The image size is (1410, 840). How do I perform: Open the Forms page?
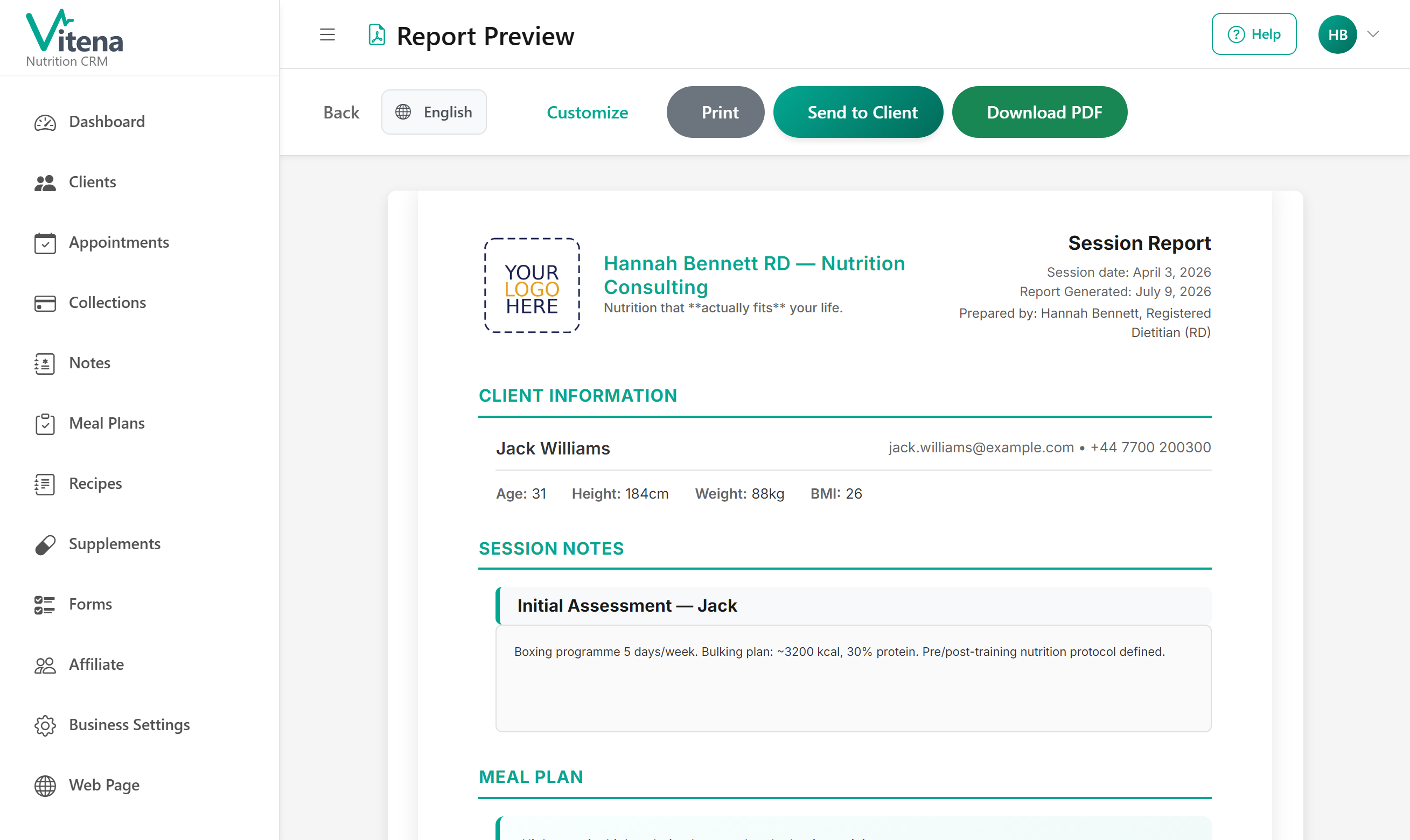(x=90, y=605)
